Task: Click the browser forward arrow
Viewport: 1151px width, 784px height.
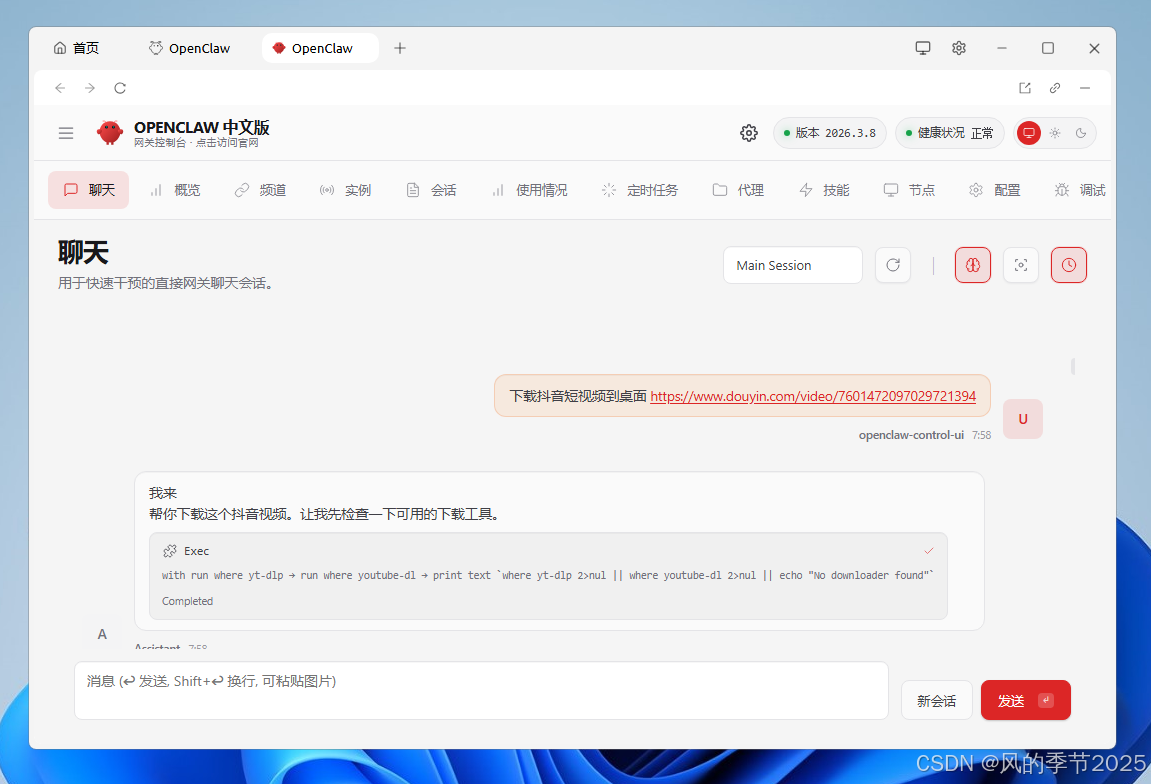Action: click(x=90, y=88)
